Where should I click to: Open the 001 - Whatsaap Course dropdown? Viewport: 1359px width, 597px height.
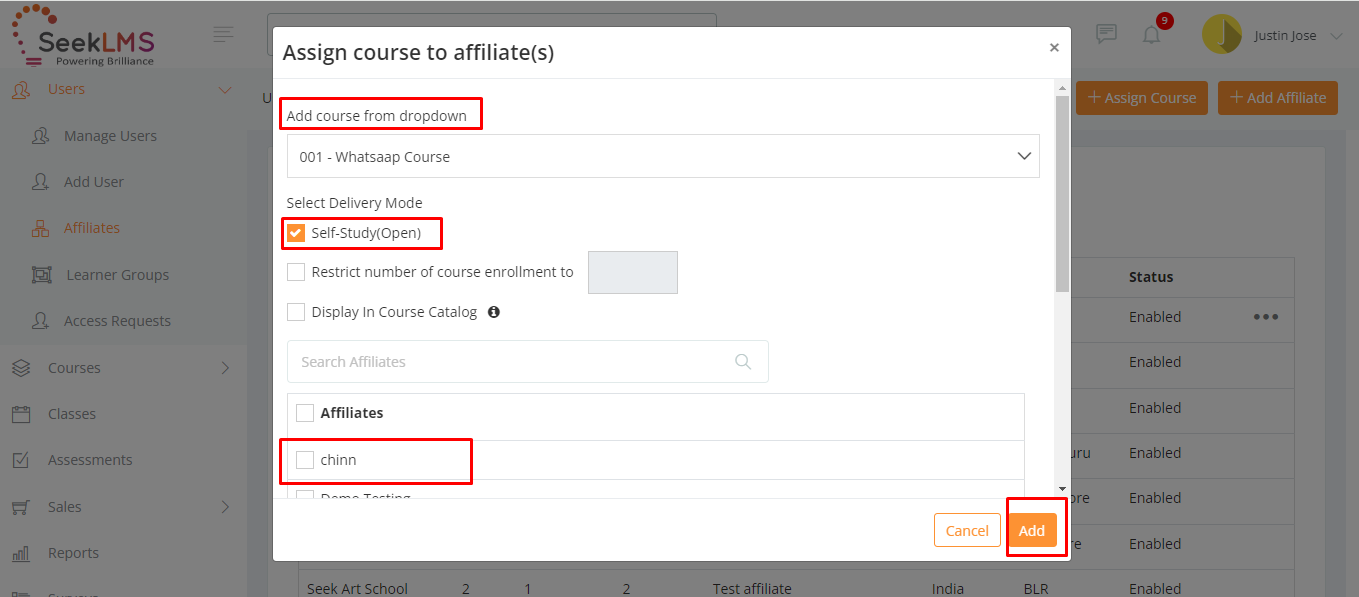[x=663, y=157]
